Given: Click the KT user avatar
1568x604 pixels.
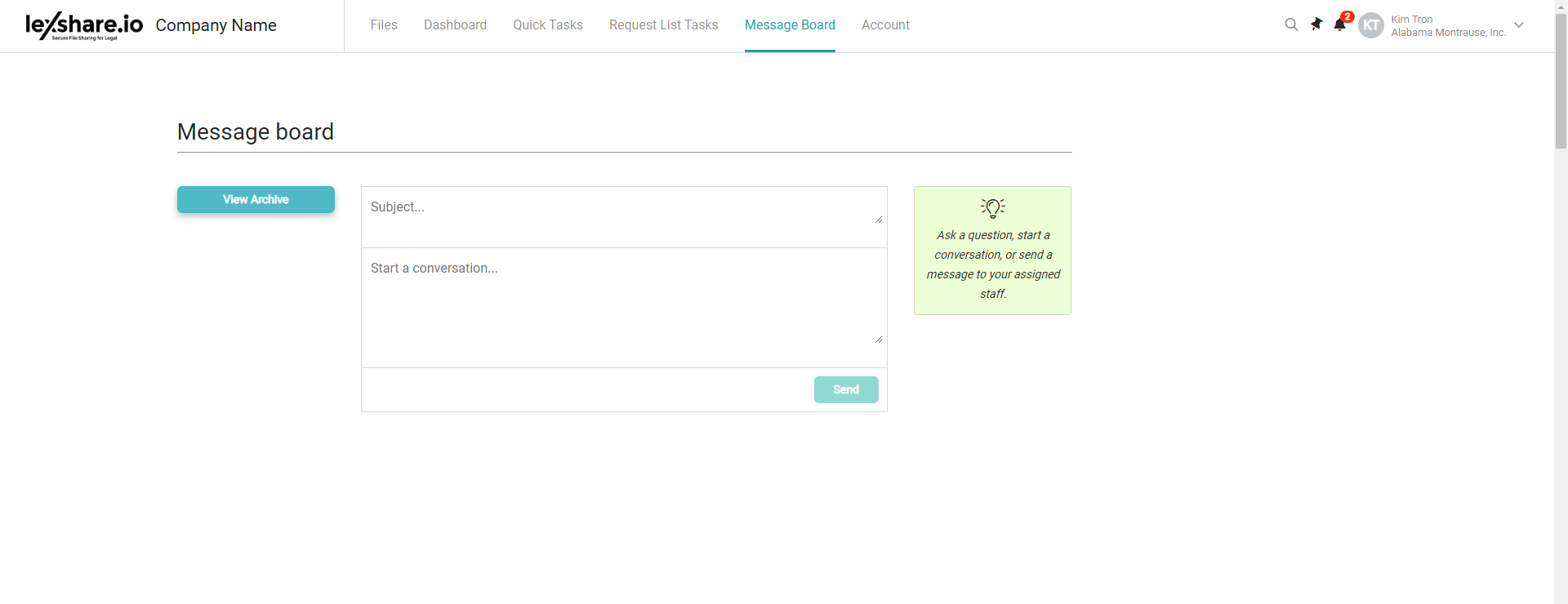Looking at the screenshot, I should coord(1371,25).
